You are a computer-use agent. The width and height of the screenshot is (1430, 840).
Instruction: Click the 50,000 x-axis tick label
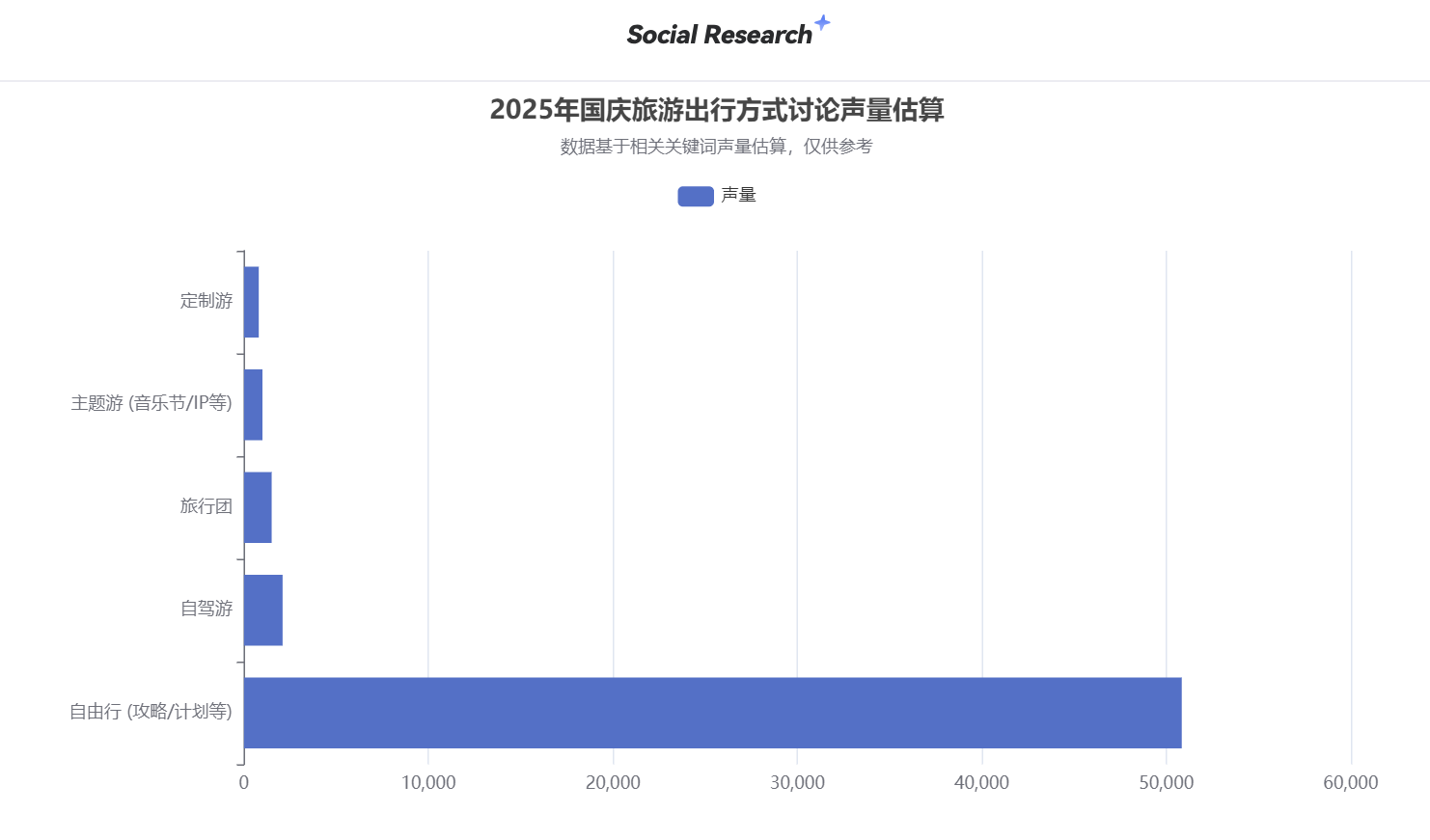point(1167,783)
